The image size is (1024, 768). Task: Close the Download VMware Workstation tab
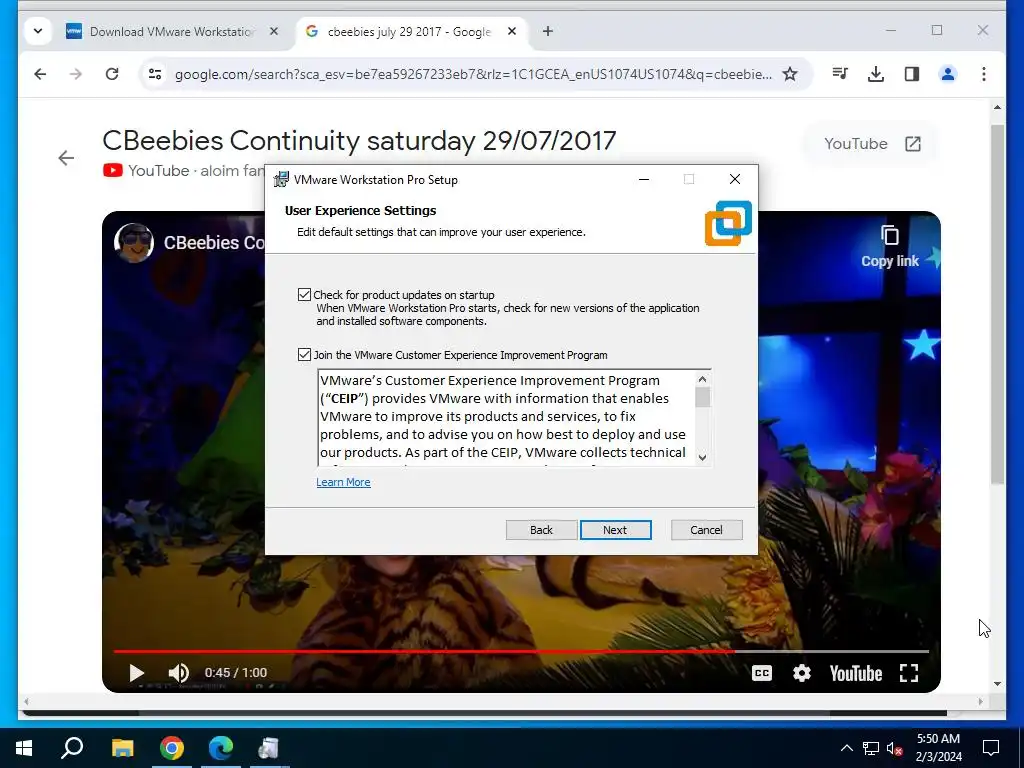274,31
